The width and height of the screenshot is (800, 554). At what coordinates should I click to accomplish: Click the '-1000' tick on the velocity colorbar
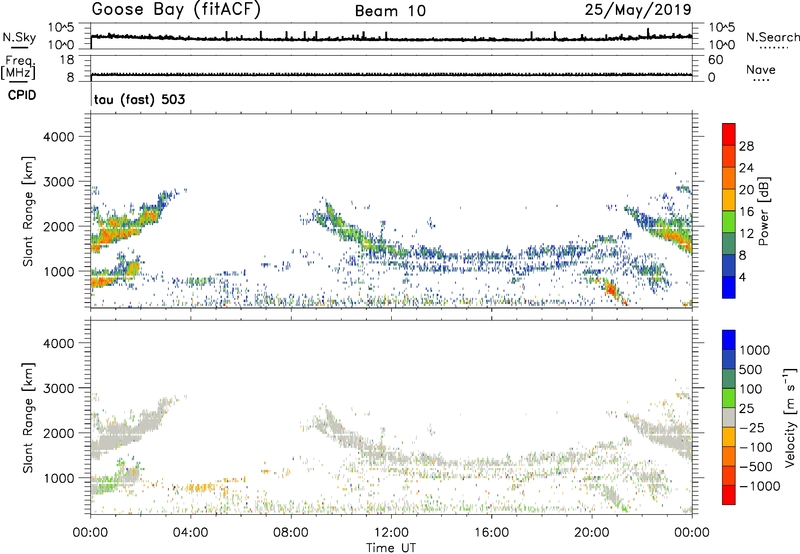coord(759,486)
